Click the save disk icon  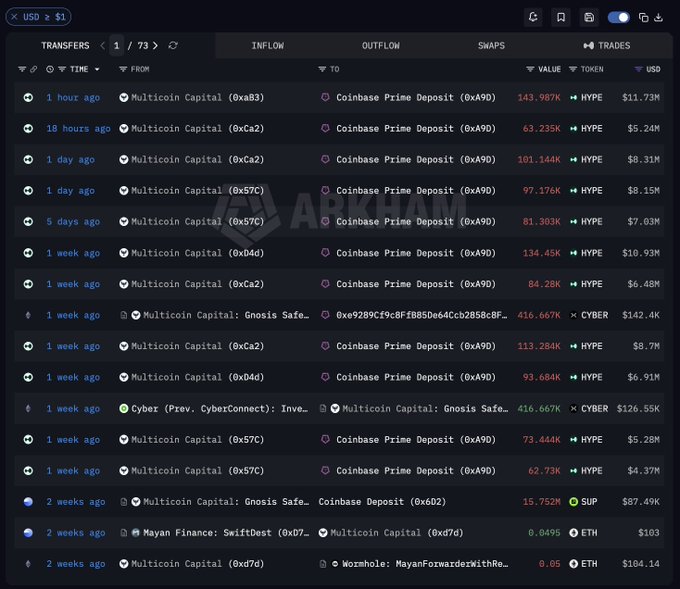click(x=589, y=17)
